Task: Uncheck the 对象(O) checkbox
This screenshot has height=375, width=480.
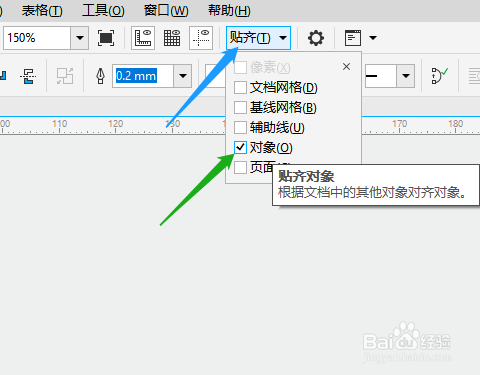Action: coord(240,148)
